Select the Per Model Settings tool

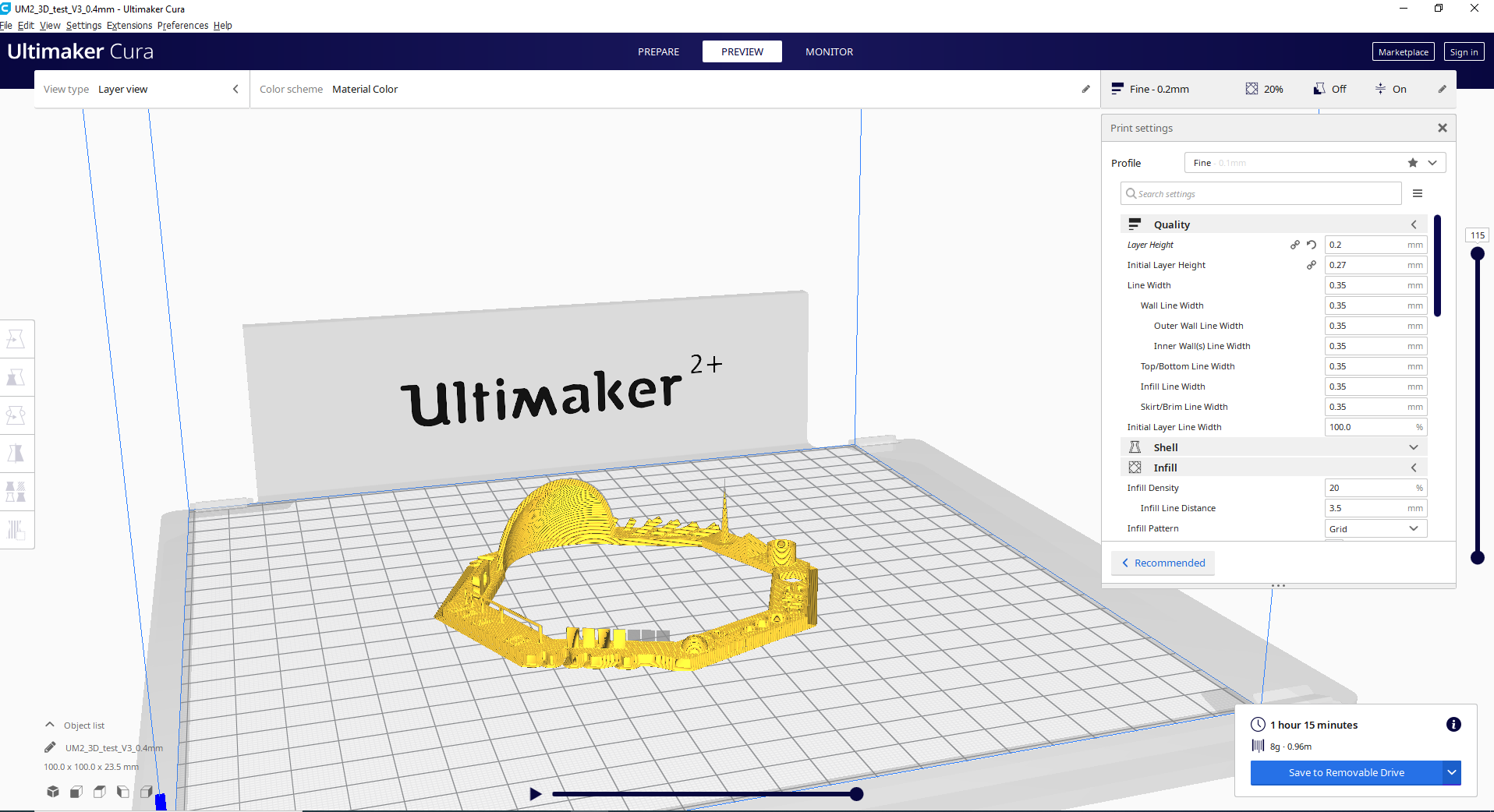[16, 492]
